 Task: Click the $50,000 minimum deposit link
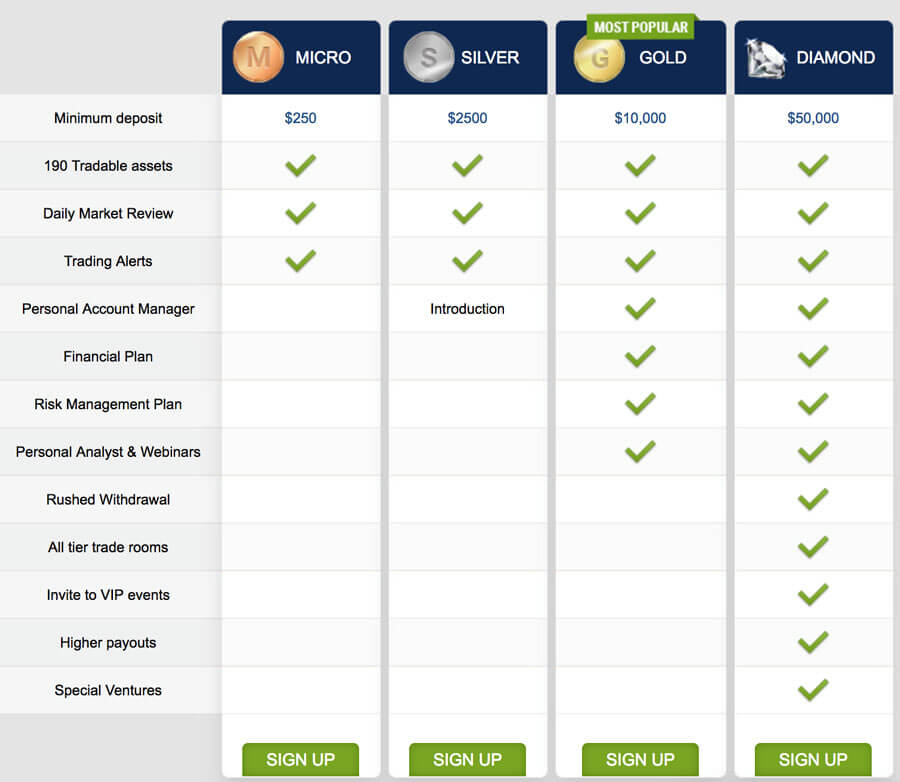pyautogui.click(x=813, y=118)
